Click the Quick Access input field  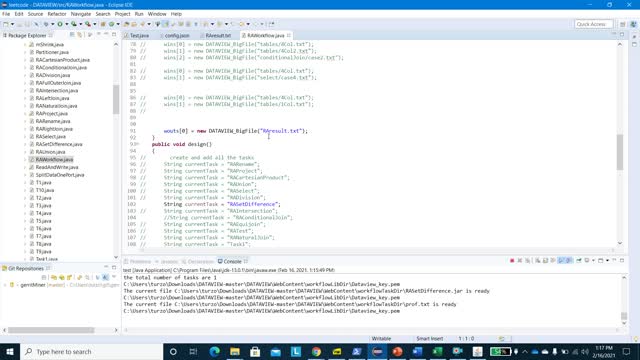593,24
